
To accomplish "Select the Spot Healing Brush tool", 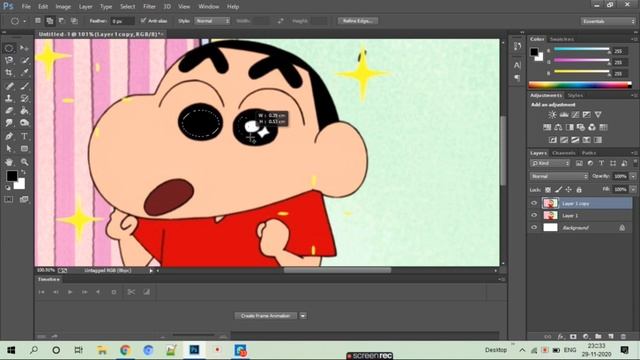I will click(9, 86).
